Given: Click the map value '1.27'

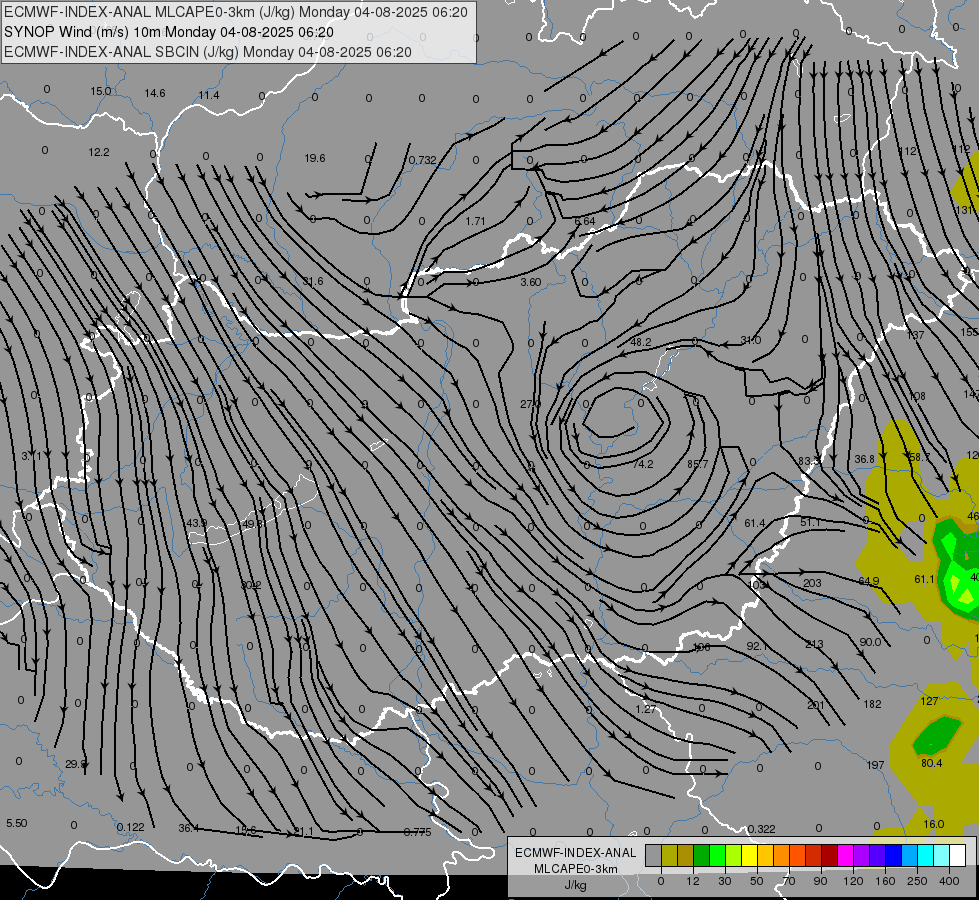Looking at the screenshot, I should point(646,709).
